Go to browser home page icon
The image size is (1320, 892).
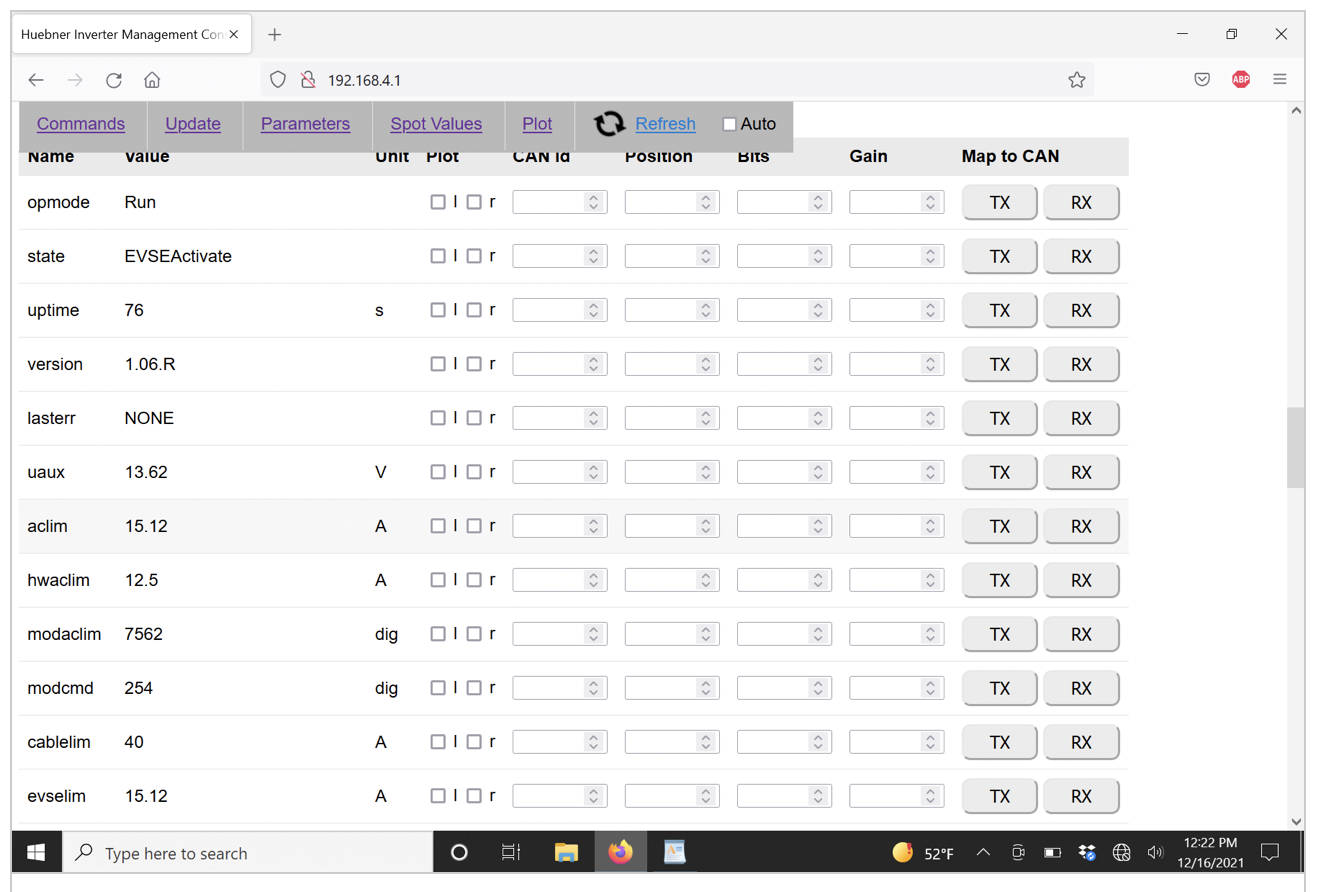tap(152, 80)
